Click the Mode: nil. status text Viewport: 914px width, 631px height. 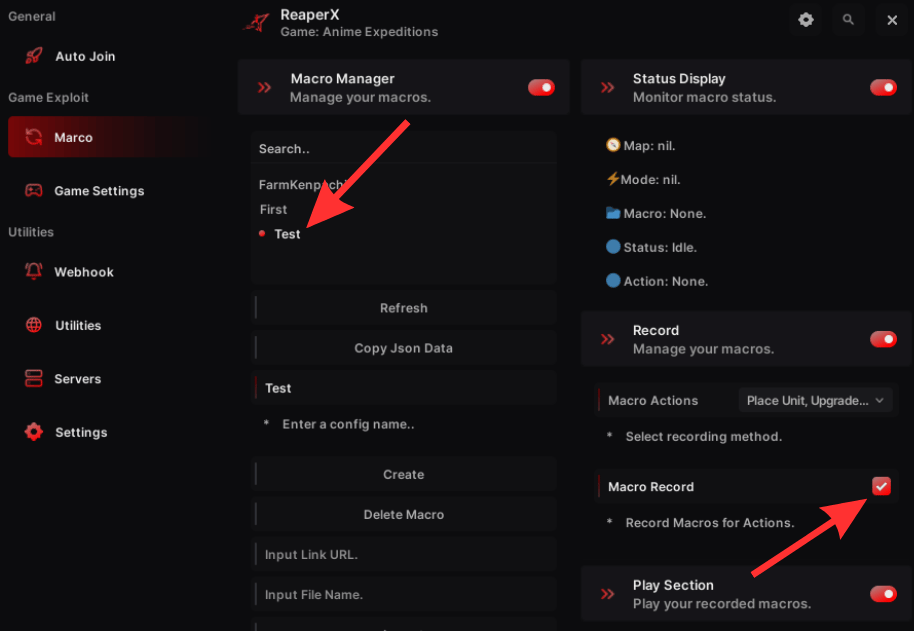(651, 179)
